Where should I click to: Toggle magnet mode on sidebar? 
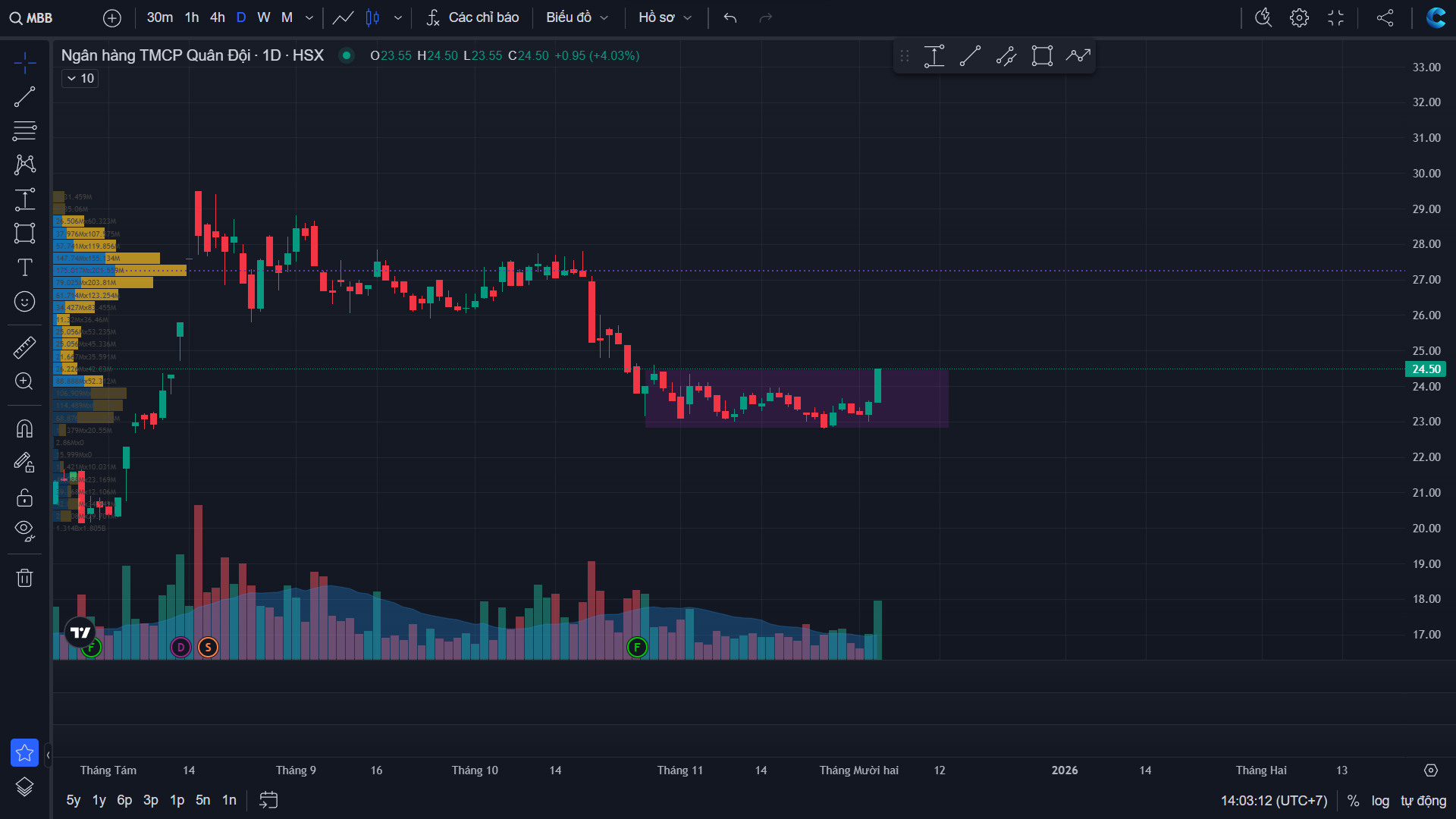coord(24,429)
